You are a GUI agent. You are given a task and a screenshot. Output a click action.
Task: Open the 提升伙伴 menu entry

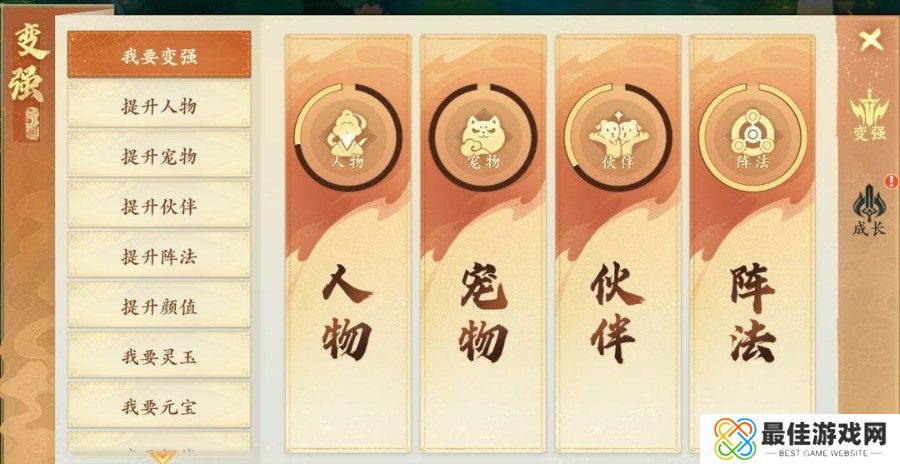tap(159, 205)
